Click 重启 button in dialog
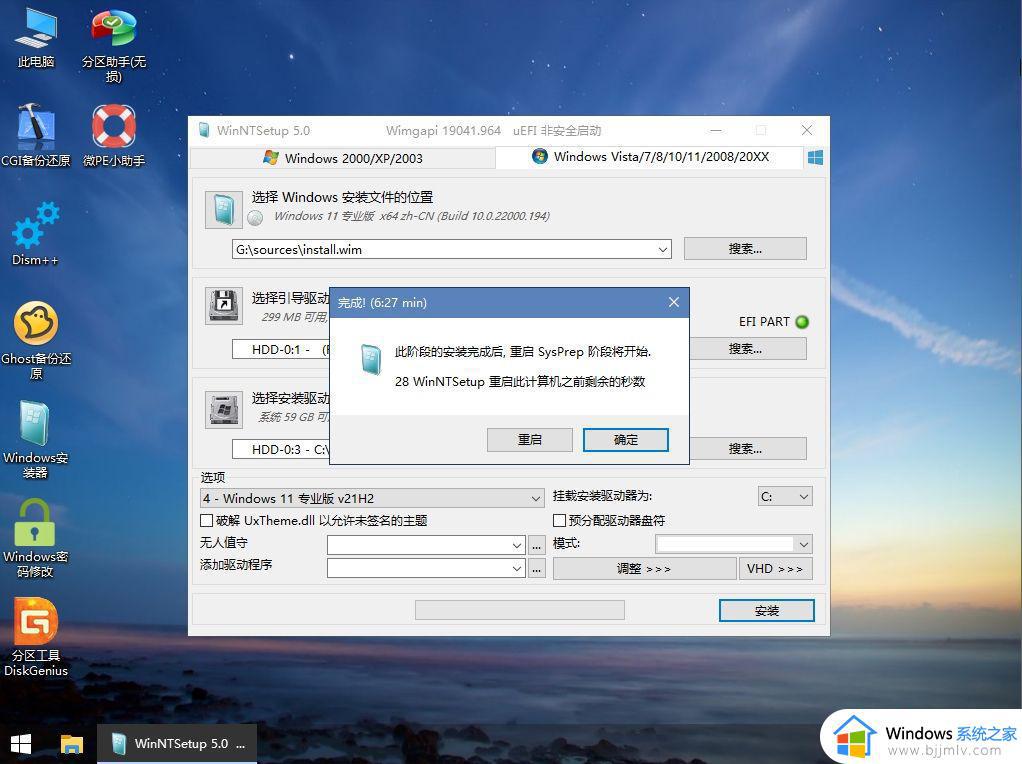1022x764 pixels. (x=530, y=440)
